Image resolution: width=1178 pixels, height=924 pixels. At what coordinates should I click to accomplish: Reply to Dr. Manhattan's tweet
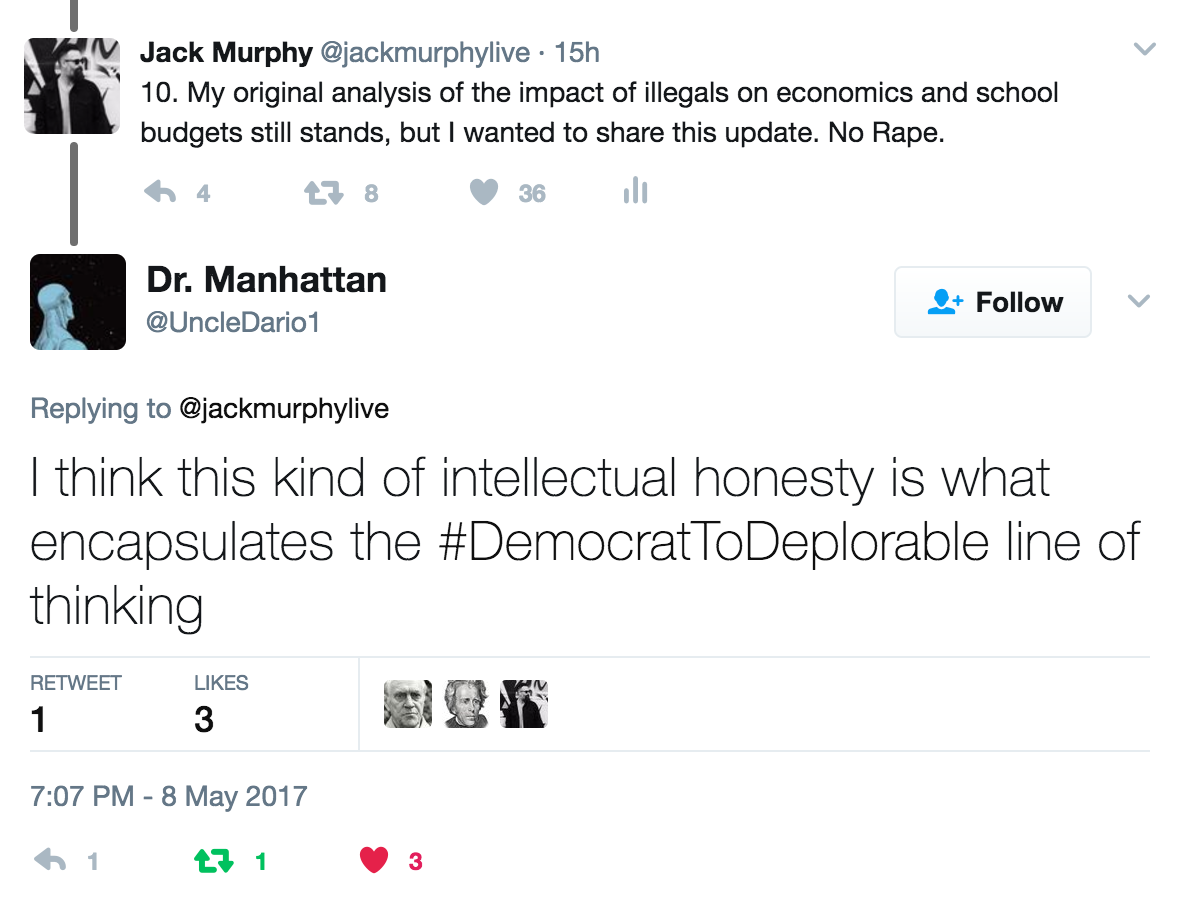click(51, 860)
